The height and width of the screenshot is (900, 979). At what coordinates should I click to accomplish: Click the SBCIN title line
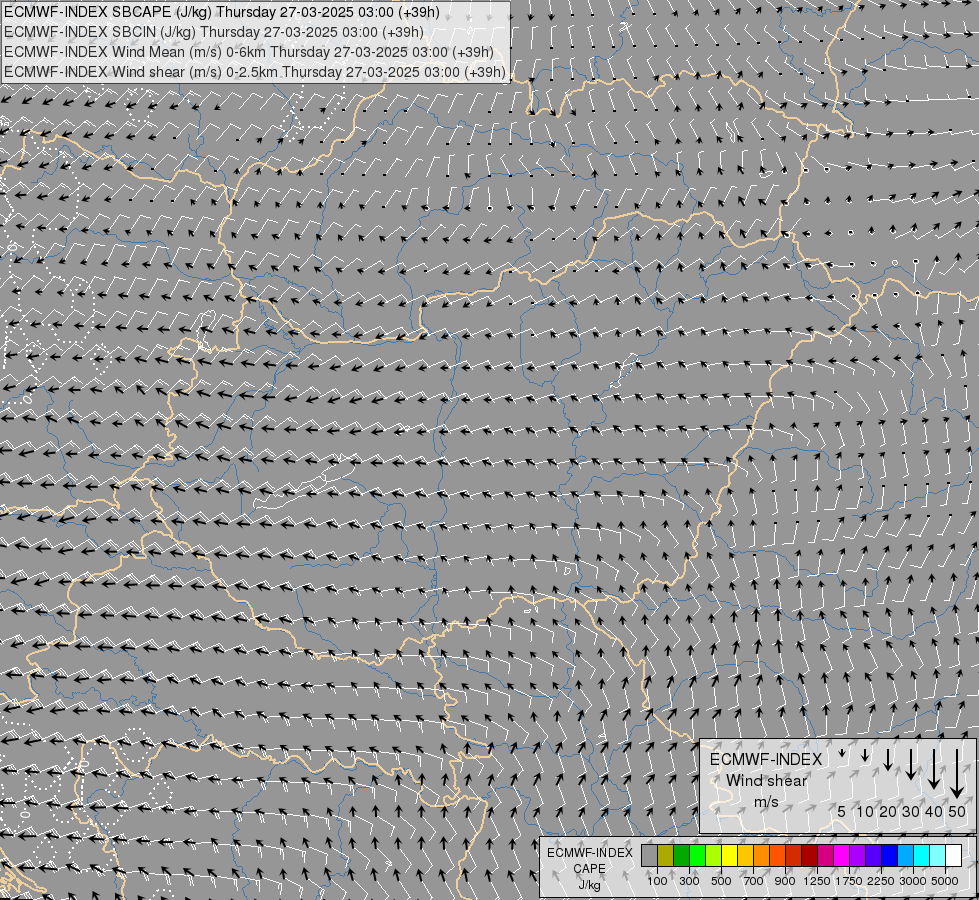(x=214, y=32)
